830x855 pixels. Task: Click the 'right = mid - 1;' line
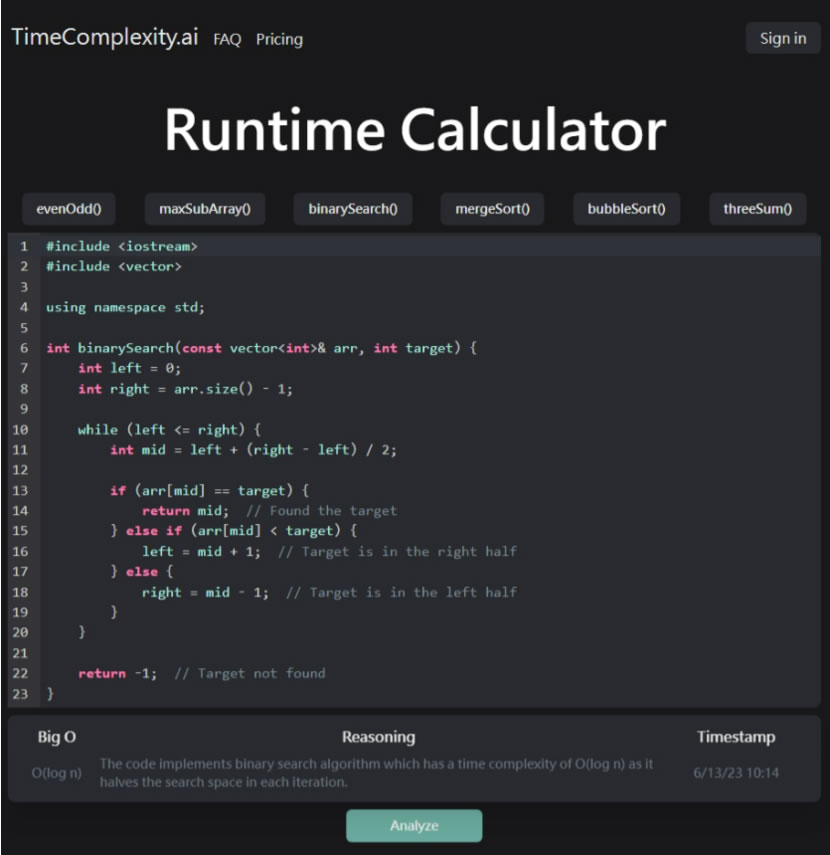[x=205, y=593]
